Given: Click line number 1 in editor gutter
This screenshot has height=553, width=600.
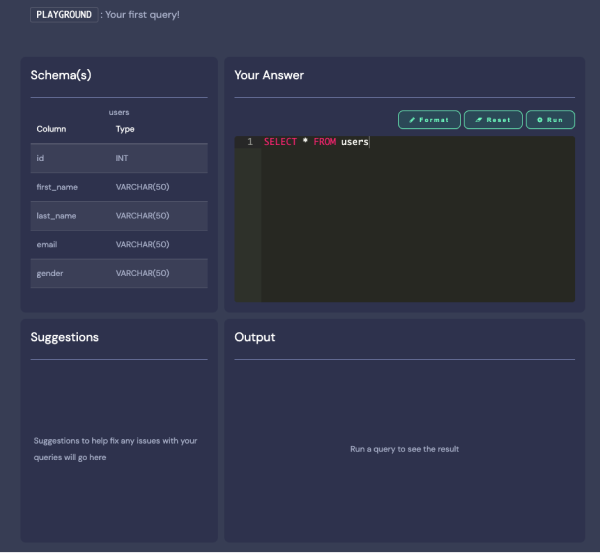Looking at the screenshot, I should (249, 142).
